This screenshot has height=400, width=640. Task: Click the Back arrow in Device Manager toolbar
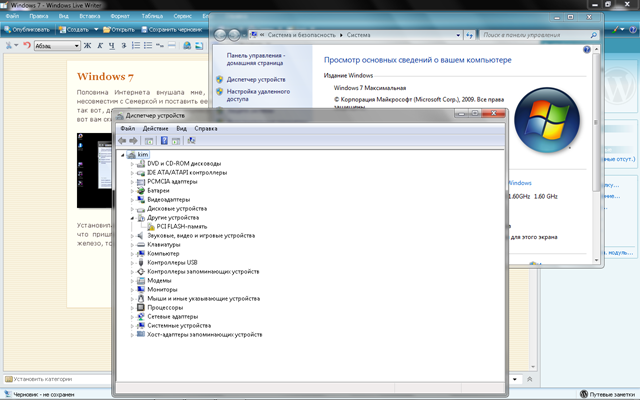(x=122, y=141)
